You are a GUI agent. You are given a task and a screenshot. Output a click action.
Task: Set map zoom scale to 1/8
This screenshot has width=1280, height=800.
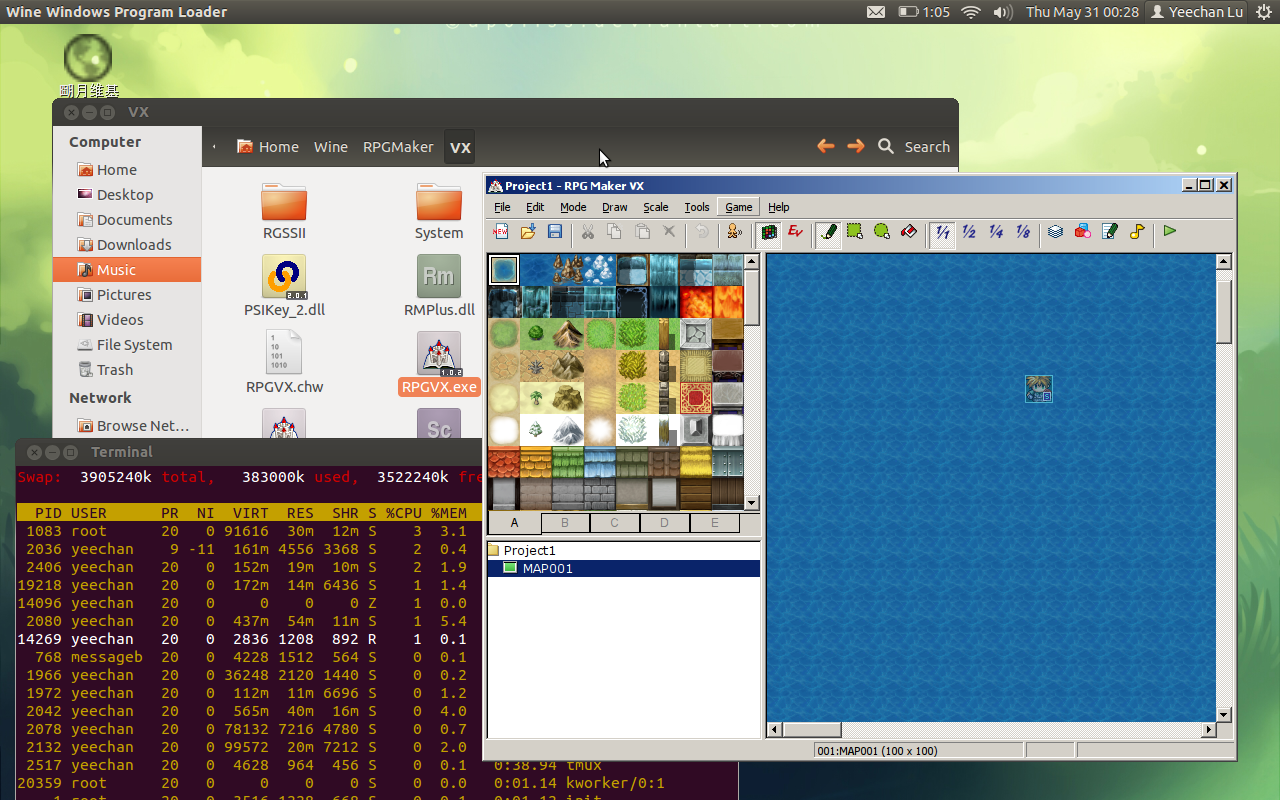1023,232
